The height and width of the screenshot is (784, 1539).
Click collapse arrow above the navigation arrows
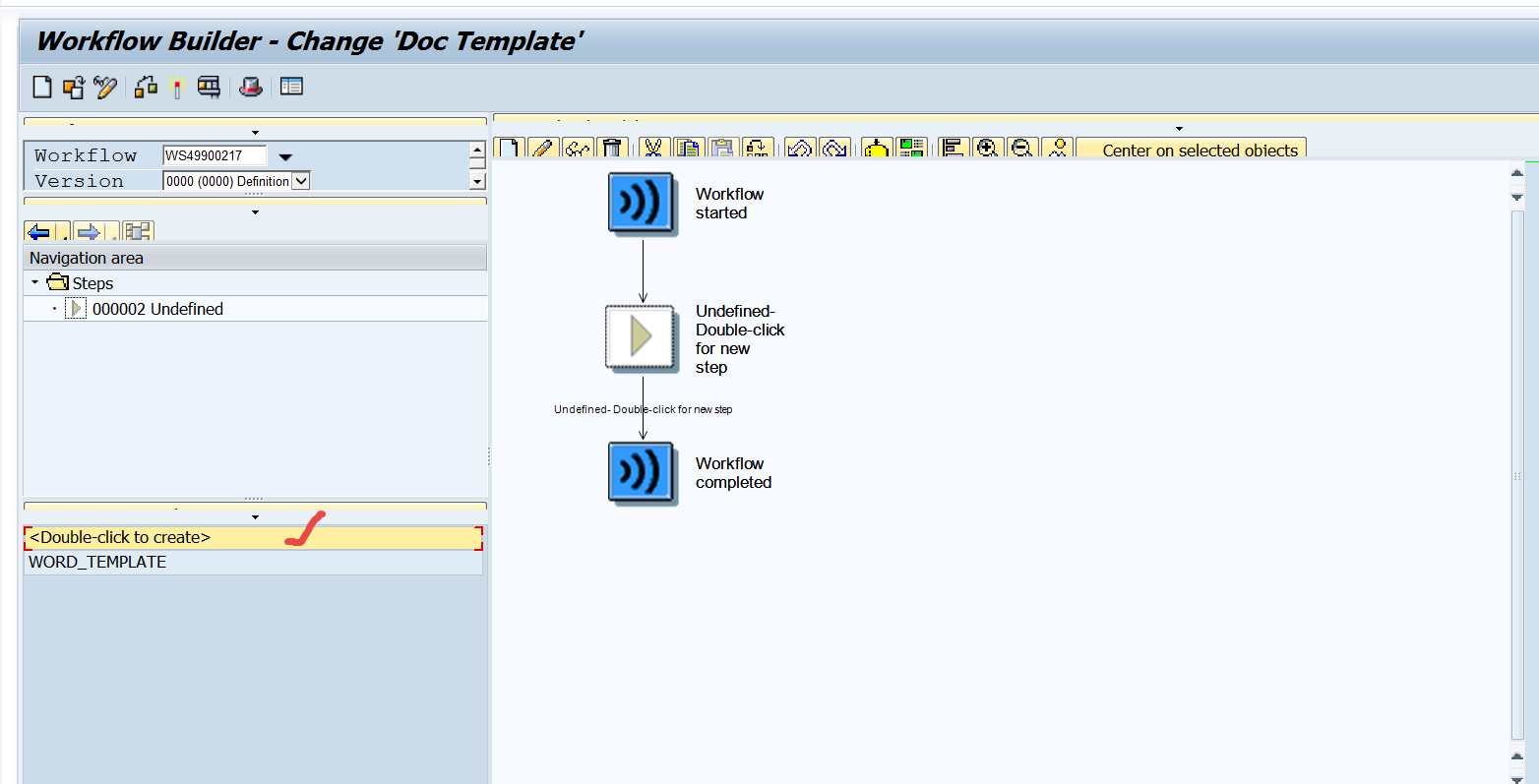255,211
